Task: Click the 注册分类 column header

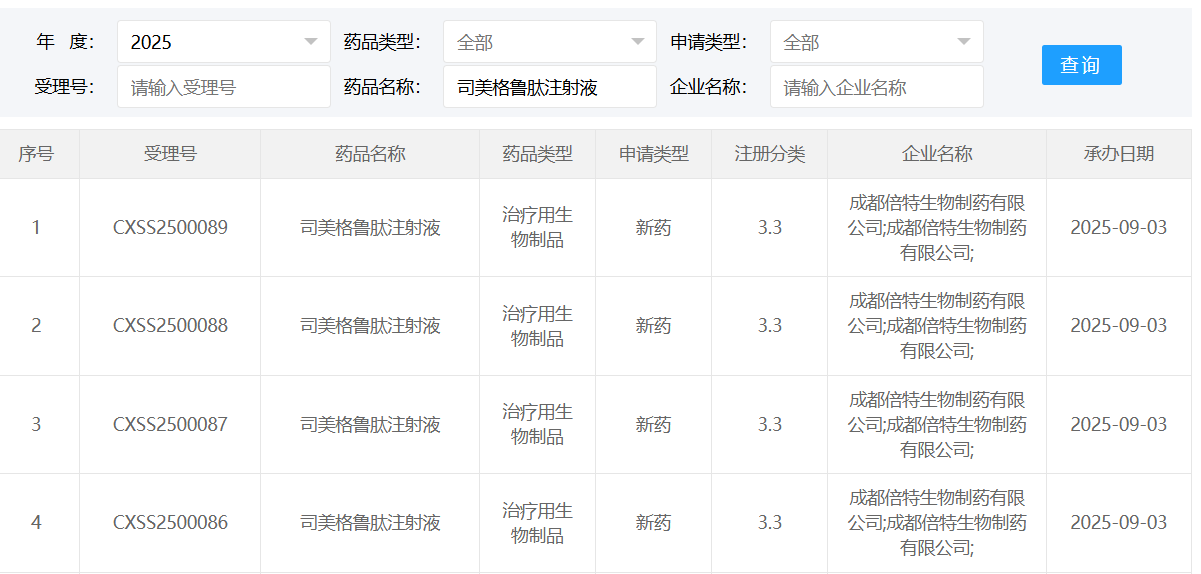Action: [x=769, y=154]
